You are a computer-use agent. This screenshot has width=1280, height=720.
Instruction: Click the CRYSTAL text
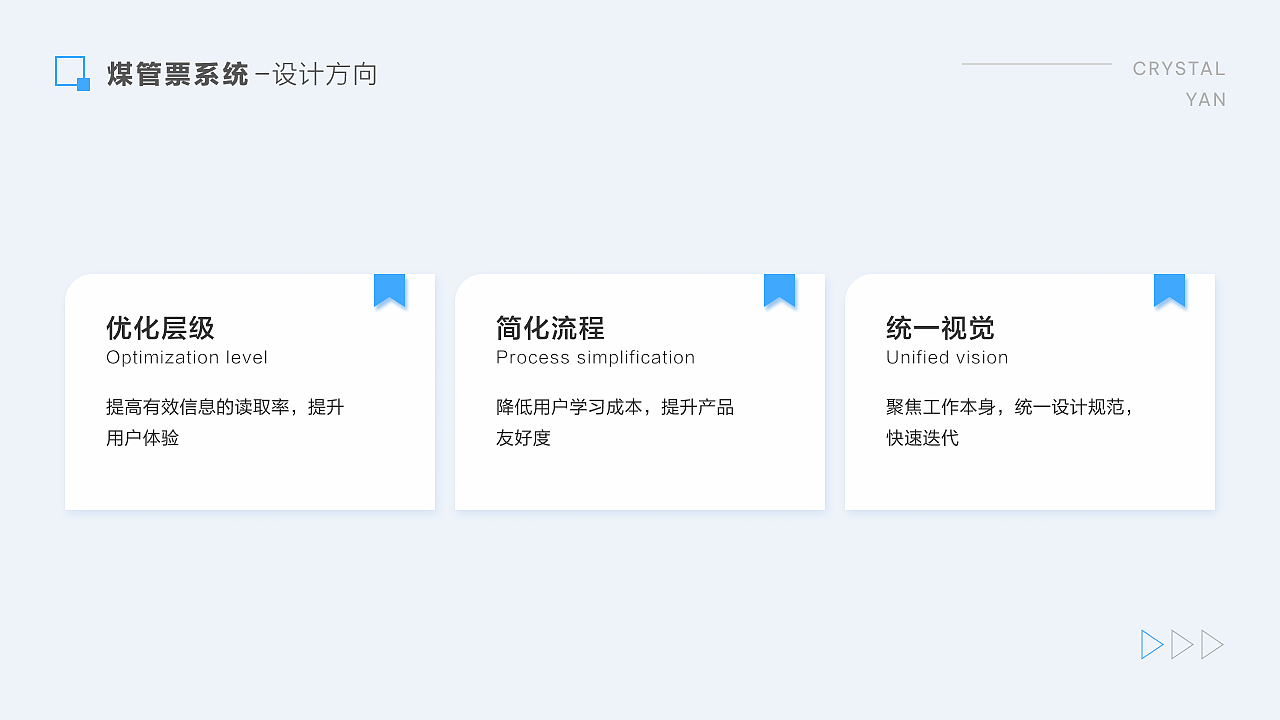pos(1179,69)
